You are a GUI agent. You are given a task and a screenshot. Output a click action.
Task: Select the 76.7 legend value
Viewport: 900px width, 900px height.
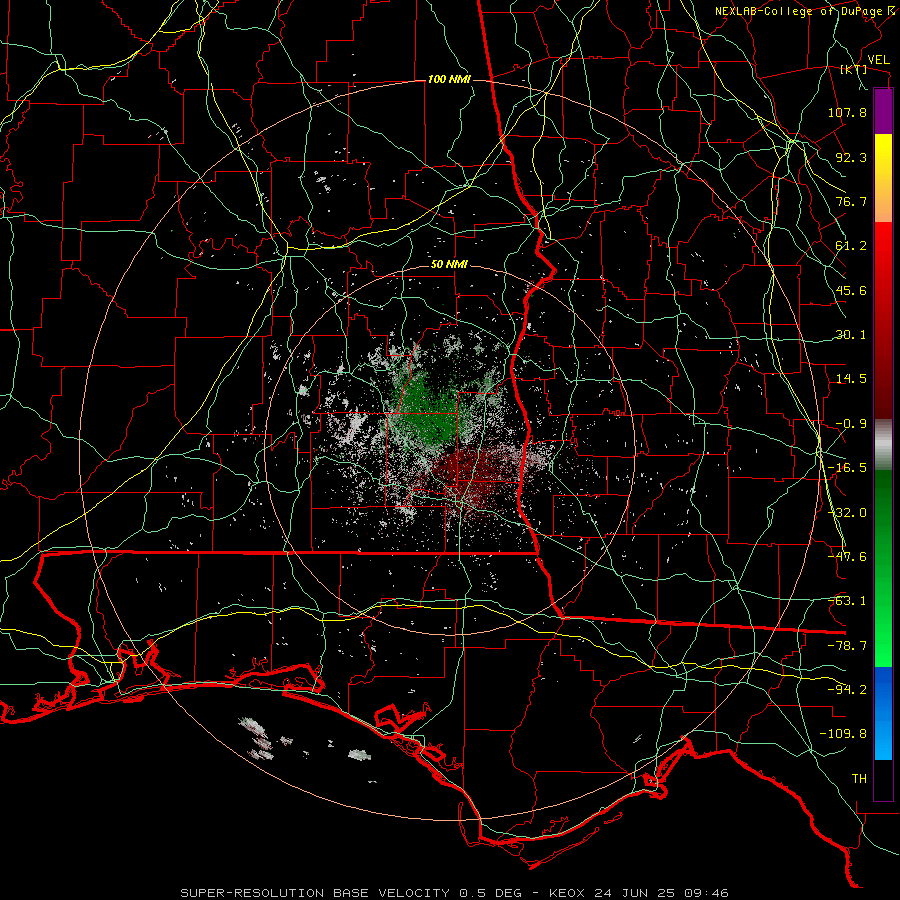tap(851, 201)
